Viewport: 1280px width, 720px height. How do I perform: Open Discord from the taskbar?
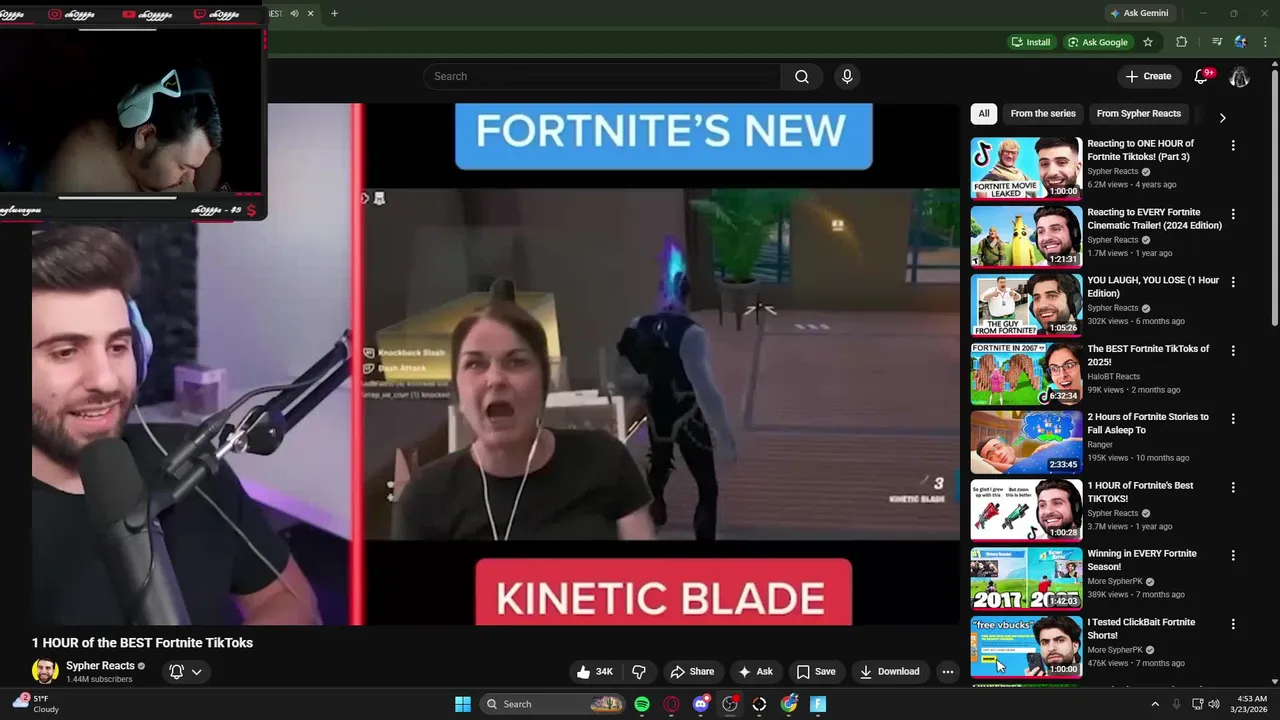[x=701, y=704]
